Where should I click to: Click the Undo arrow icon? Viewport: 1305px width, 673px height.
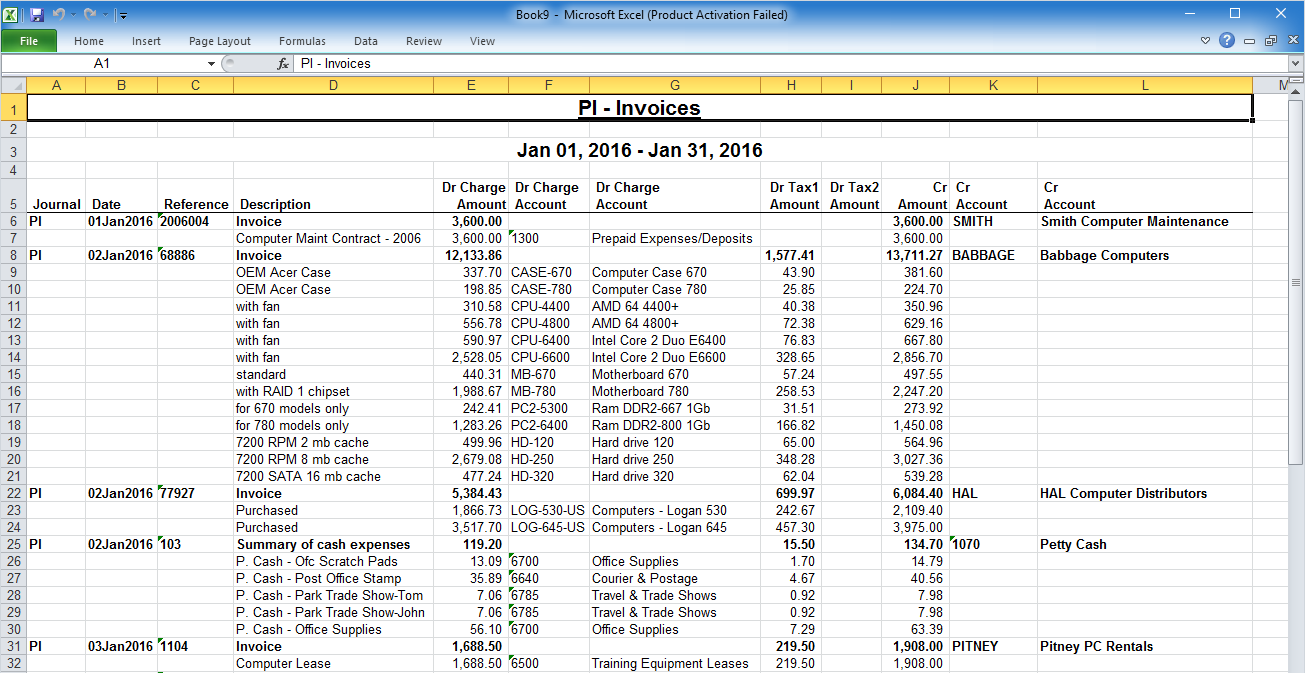tap(59, 15)
